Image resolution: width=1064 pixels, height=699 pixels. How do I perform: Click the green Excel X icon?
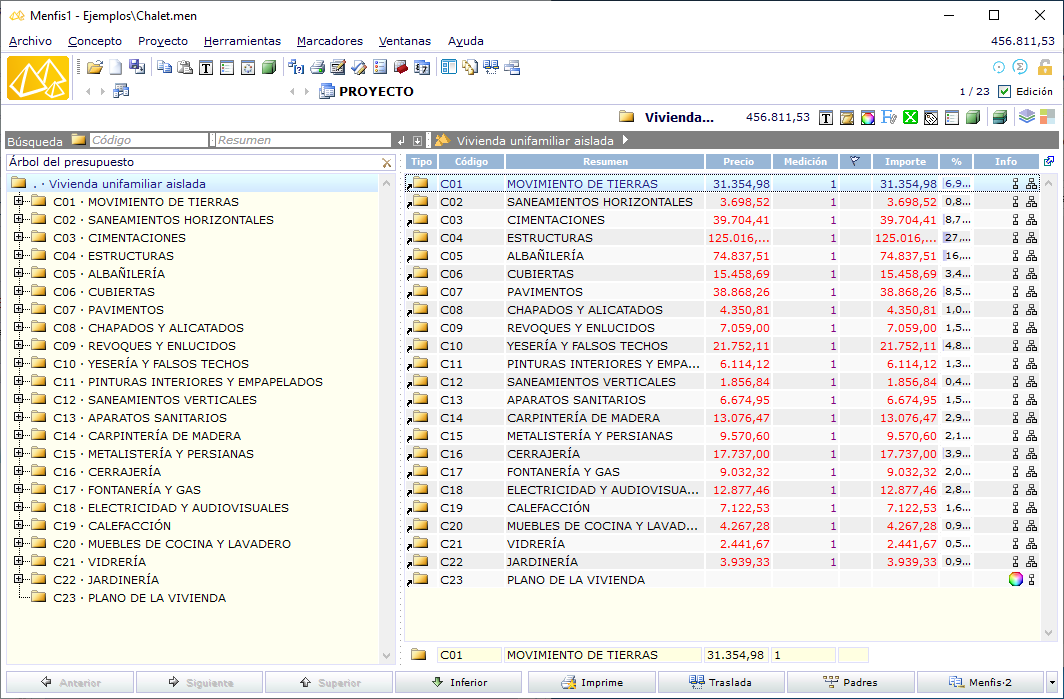910,117
